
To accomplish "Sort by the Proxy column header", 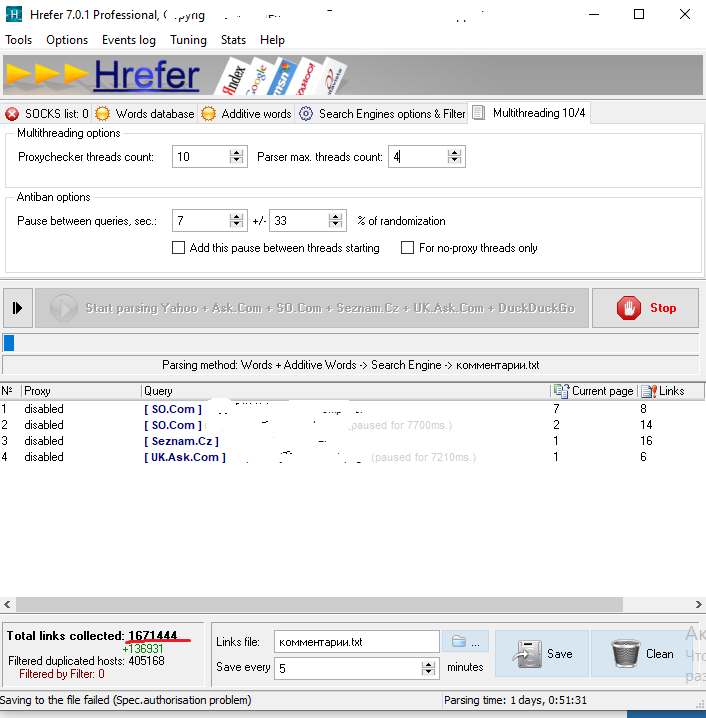I will [x=81, y=391].
